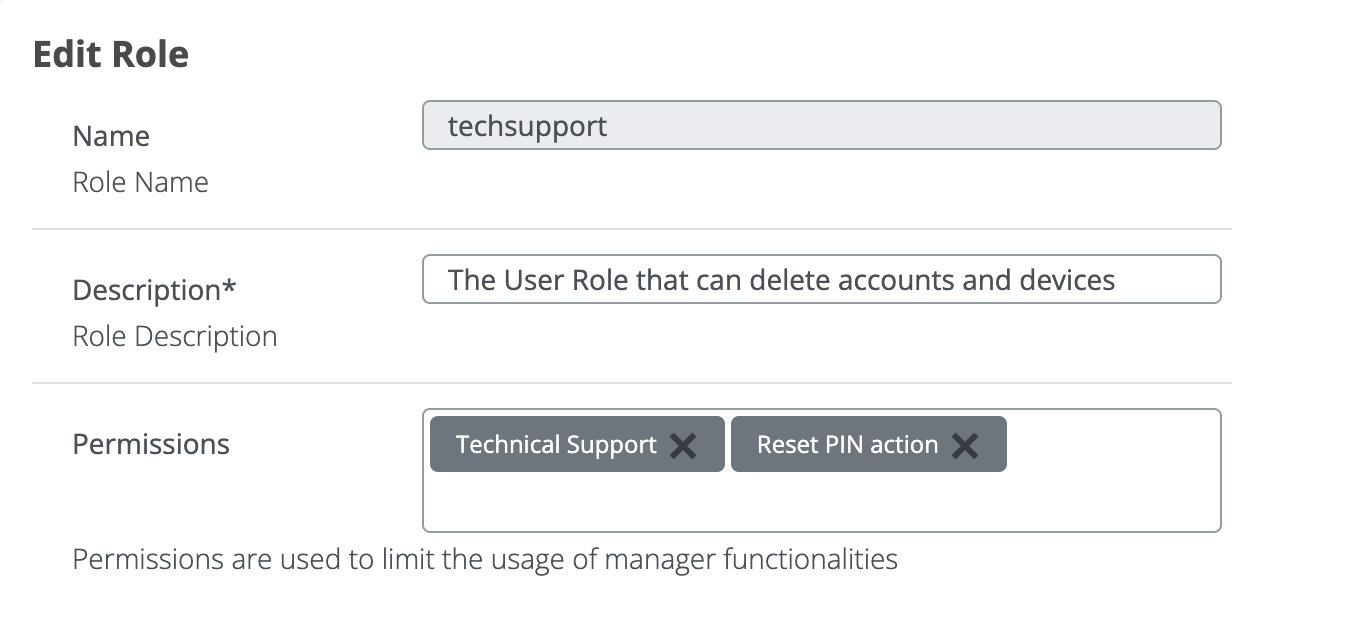Image resolution: width=1346 pixels, height=636 pixels.
Task: Select the Reset PIN action chip label
Action: tap(847, 445)
